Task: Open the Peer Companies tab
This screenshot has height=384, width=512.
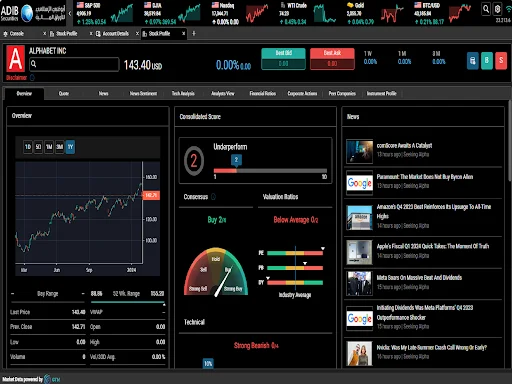Action: (x=342, y=94)
